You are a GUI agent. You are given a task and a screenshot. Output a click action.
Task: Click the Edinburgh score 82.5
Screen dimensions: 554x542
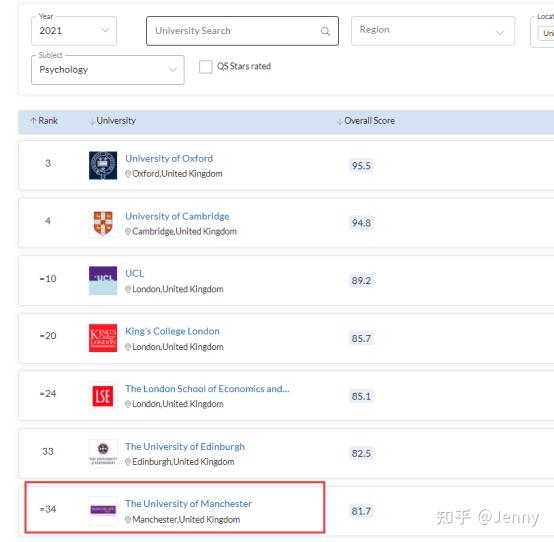coord(361,453)
